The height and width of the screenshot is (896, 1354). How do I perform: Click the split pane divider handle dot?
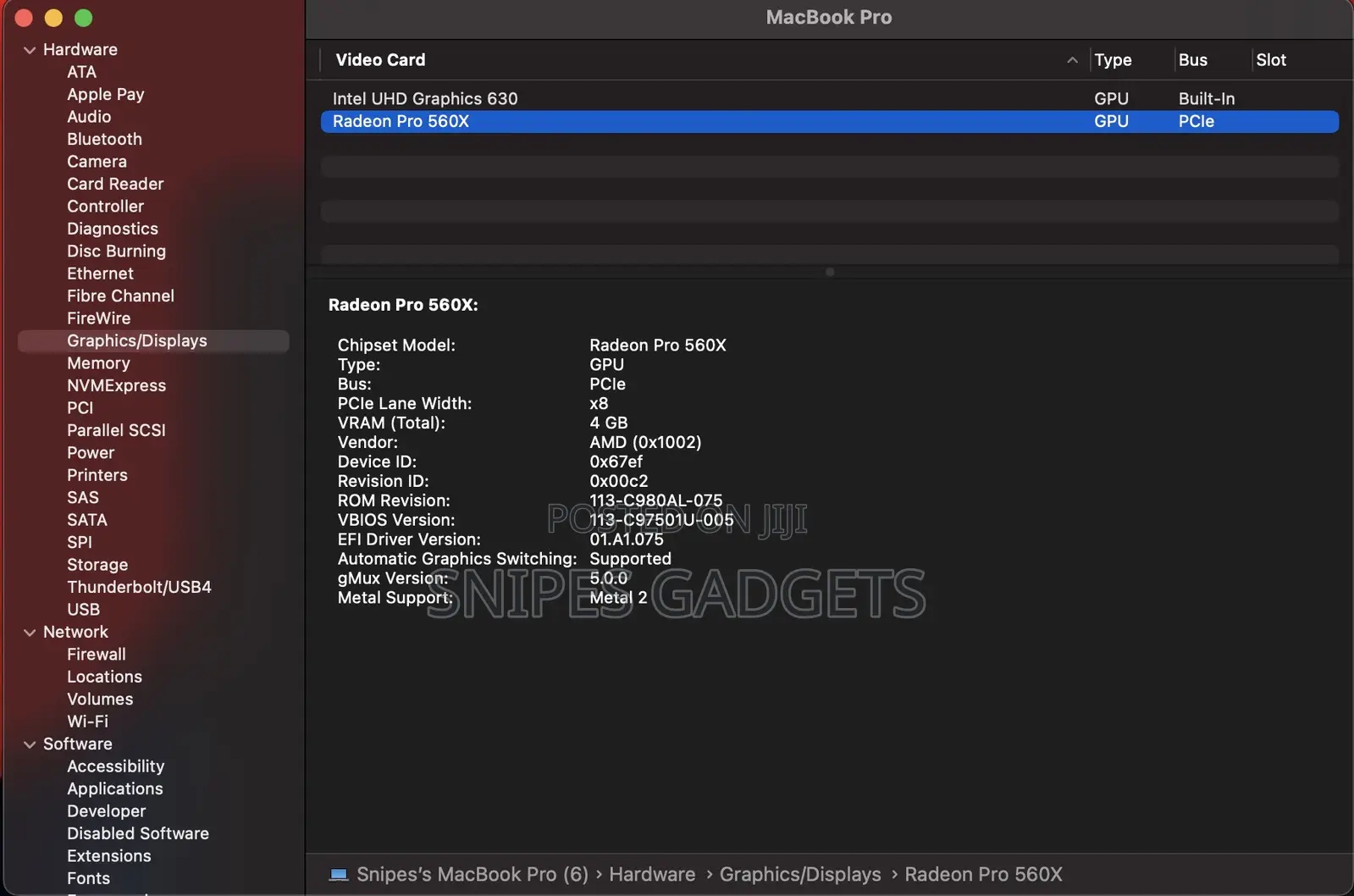830,272
